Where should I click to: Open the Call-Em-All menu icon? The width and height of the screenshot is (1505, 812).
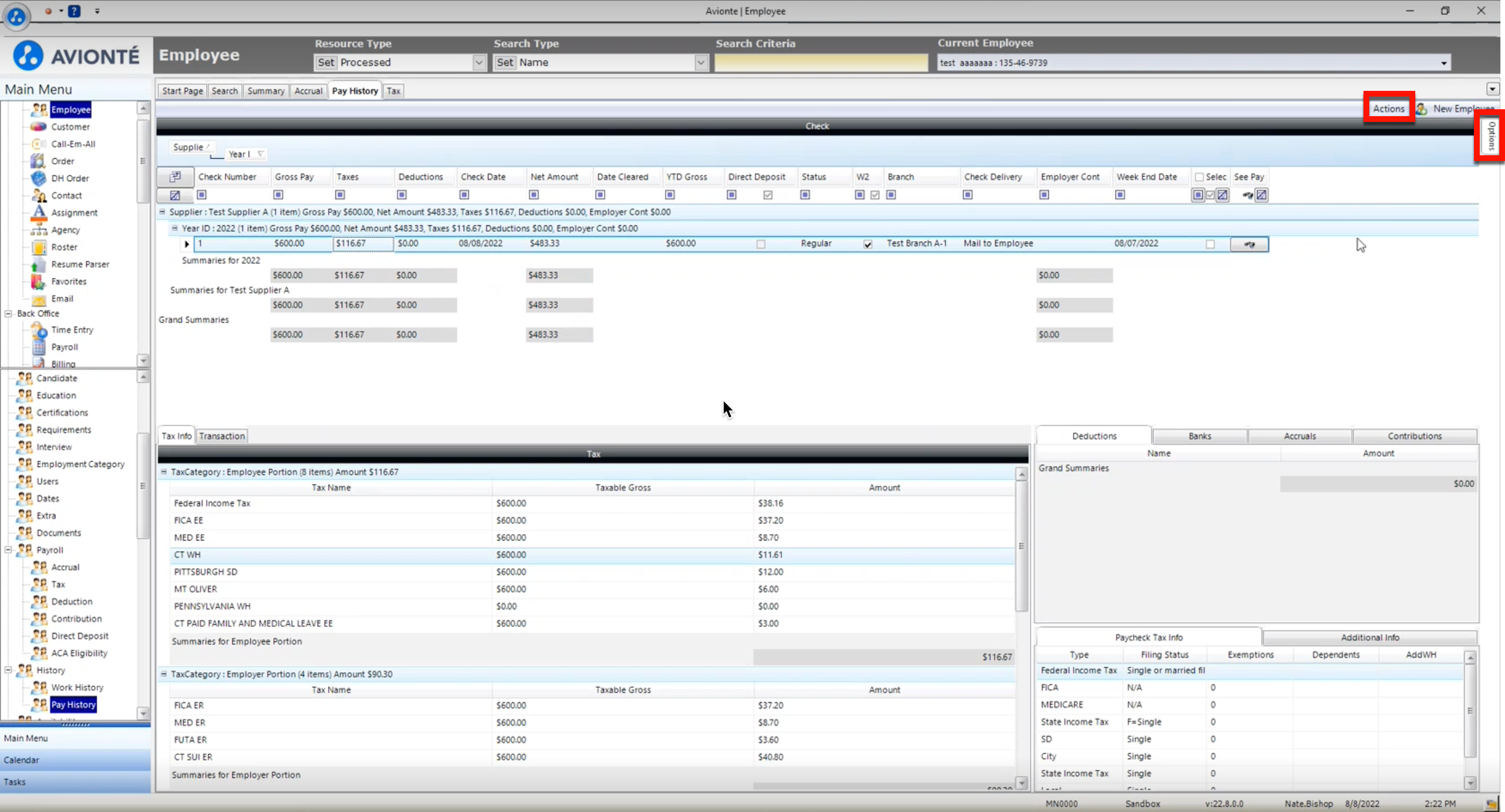click(x=39, y=144)
